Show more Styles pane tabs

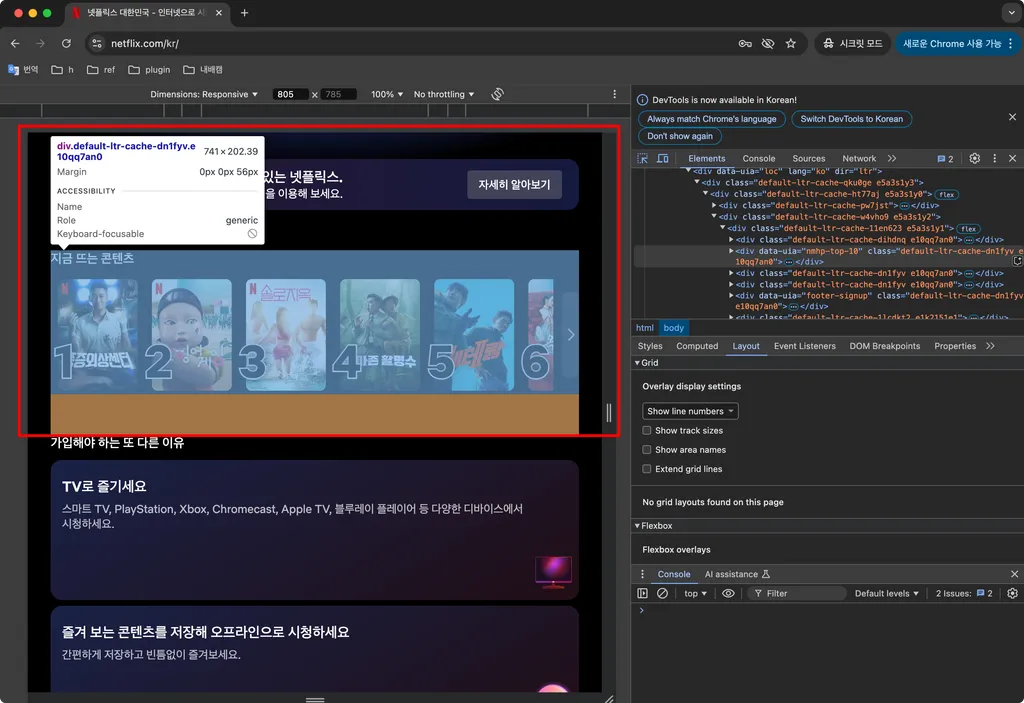pos(991,346)
